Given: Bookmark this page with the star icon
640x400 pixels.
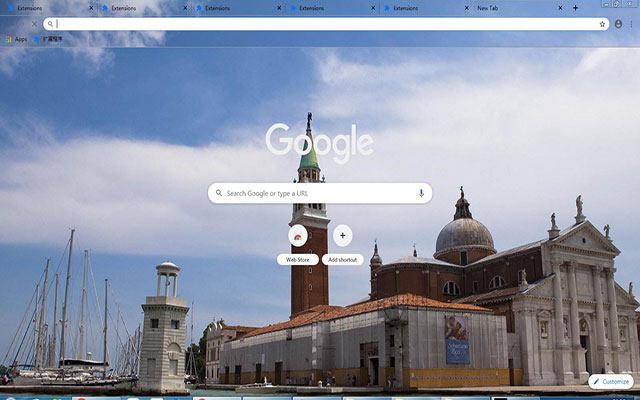Looking at the screenshot, I should 602,24.
